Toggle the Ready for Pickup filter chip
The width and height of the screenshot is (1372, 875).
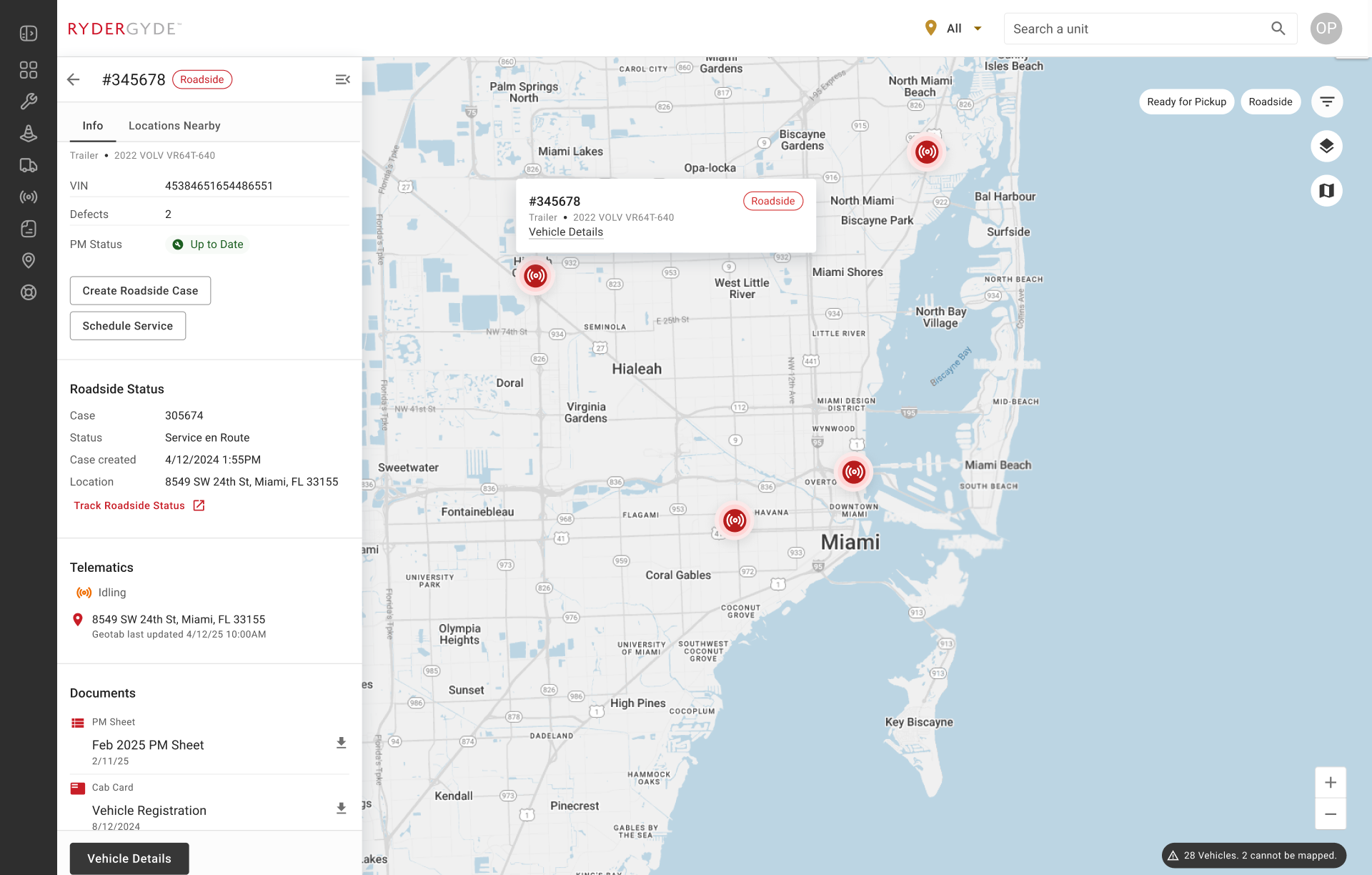1186,102
